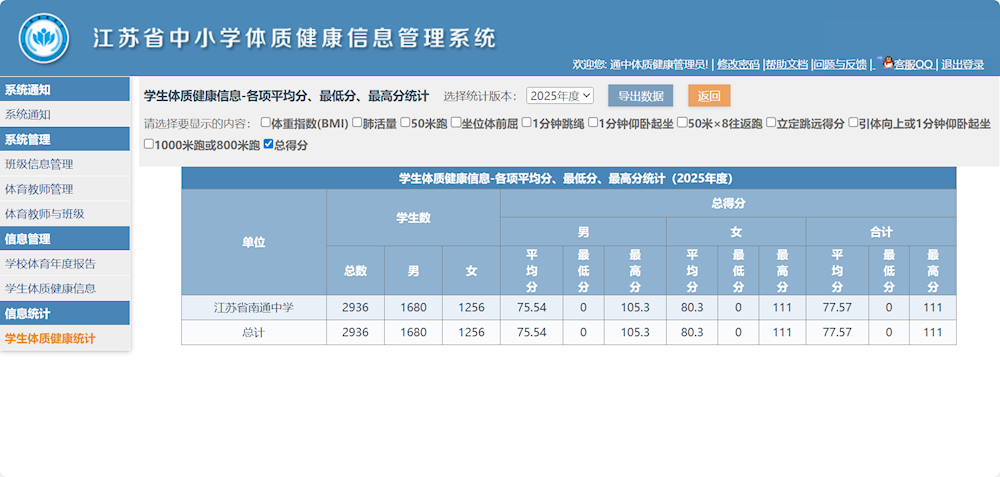Open 班级信息管理 in the sidebar

[39, 164]
